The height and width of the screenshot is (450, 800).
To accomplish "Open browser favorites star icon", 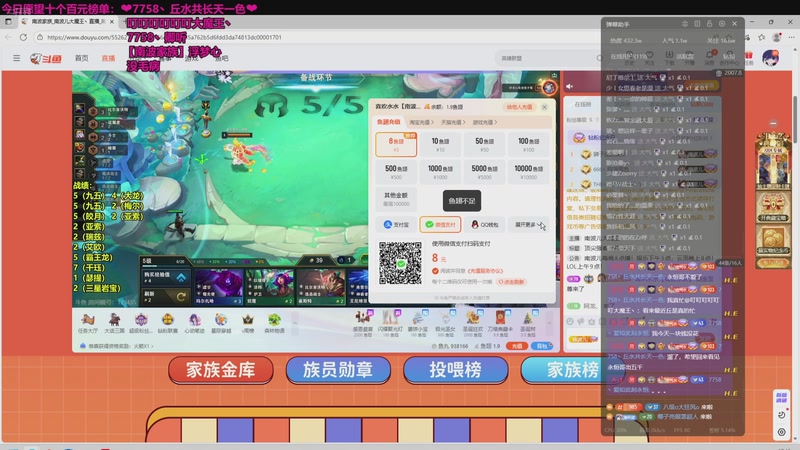I will (x=762, y=37).
